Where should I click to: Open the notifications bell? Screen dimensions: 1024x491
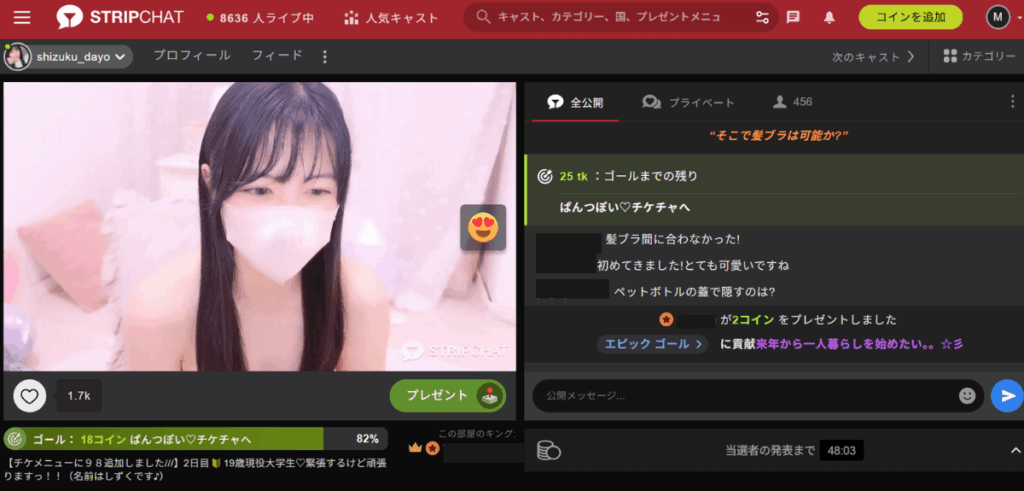tap(829, 17)
